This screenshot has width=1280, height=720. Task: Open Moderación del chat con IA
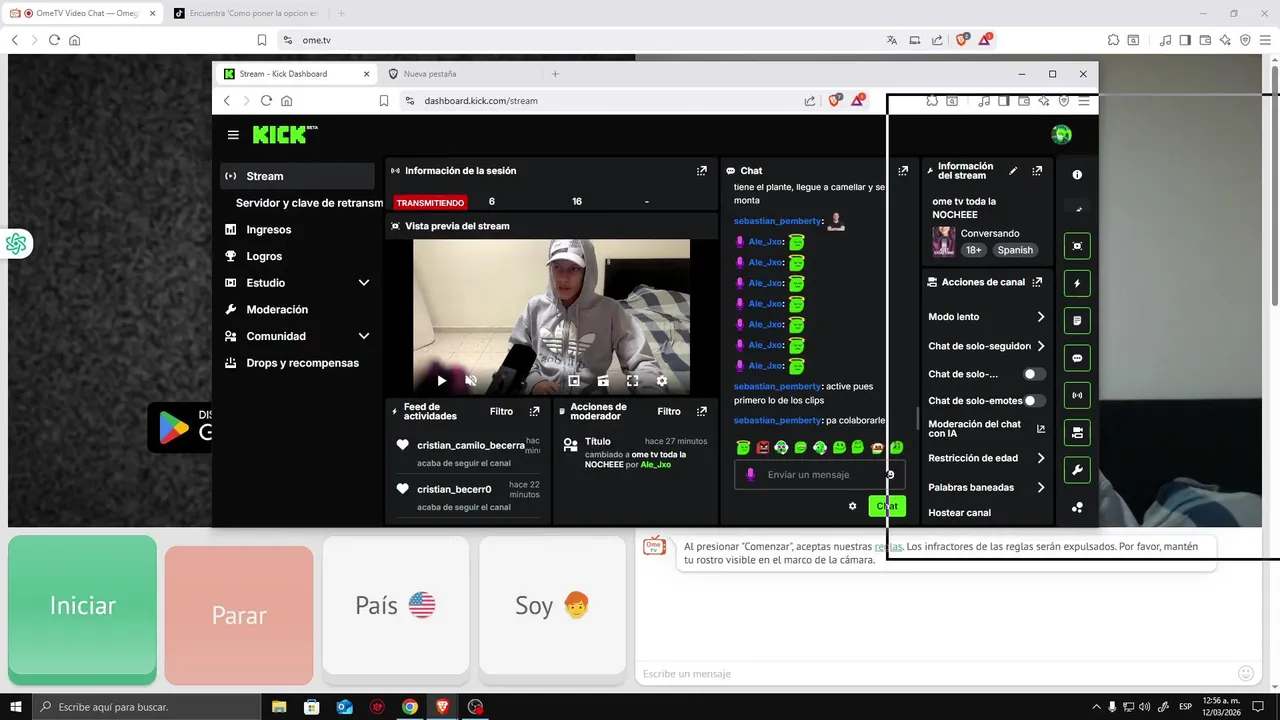(x=986, y=429)
